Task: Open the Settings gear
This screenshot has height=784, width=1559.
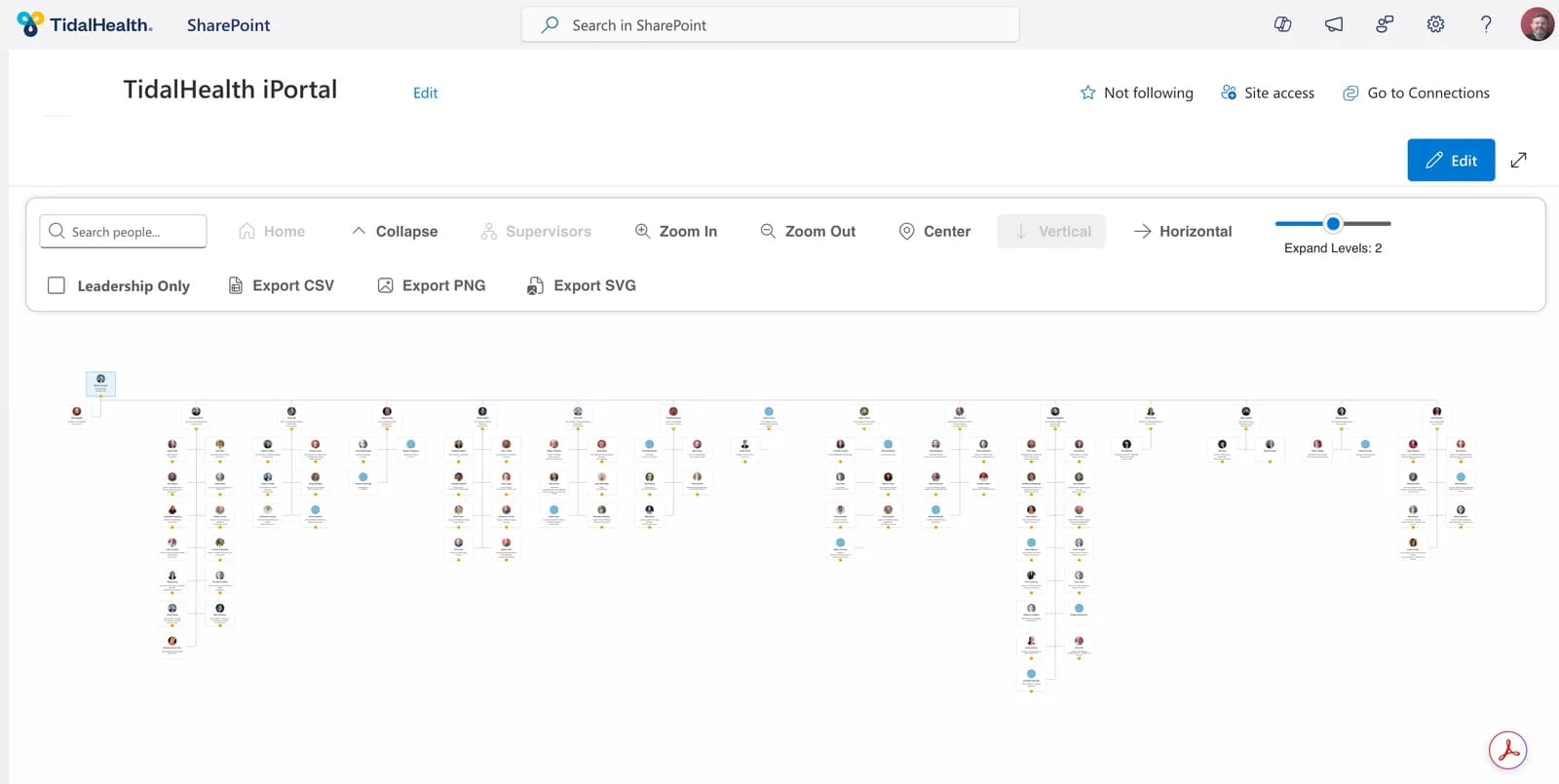Action: click(1435, 24)
